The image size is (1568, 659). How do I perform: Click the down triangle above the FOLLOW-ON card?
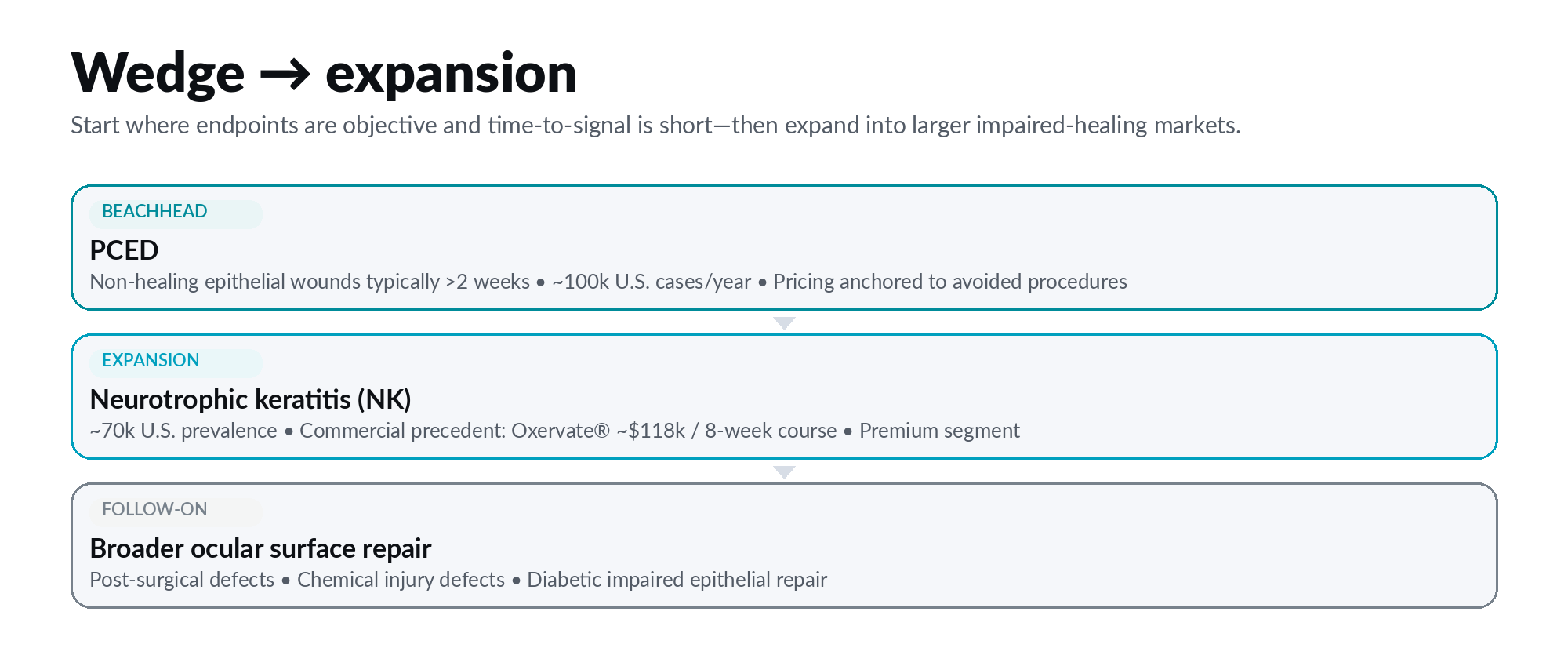click(784, 472)
